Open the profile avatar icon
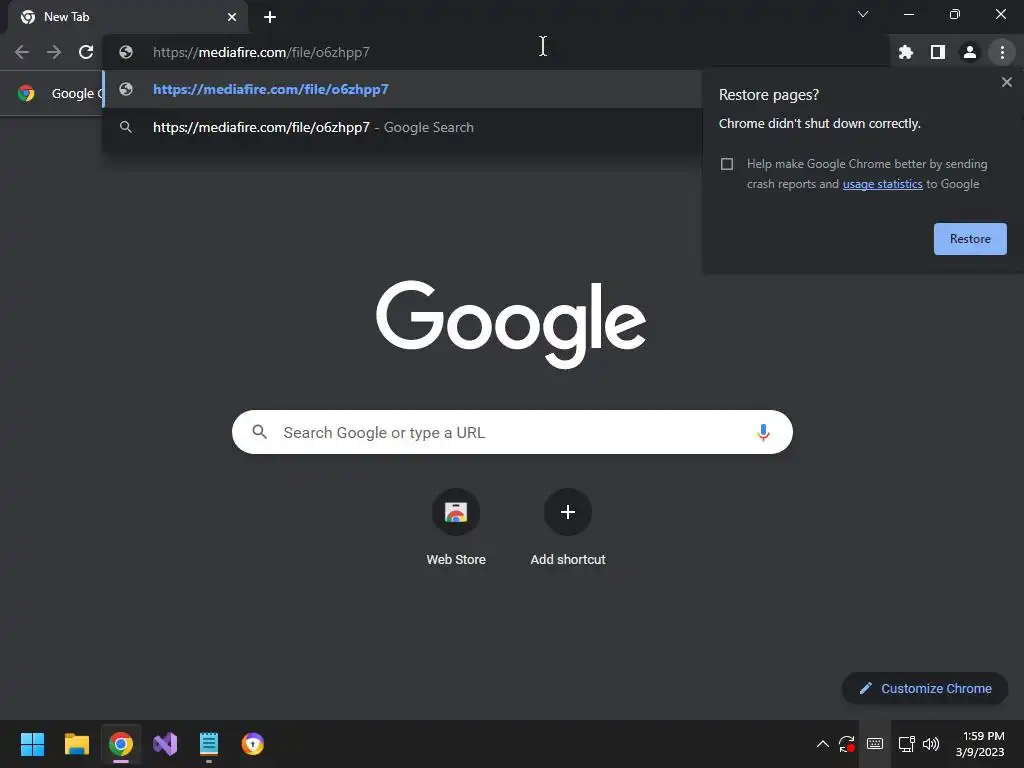Image resolution: width=1024 pixels, height=768 pixels. pos(970,52)
